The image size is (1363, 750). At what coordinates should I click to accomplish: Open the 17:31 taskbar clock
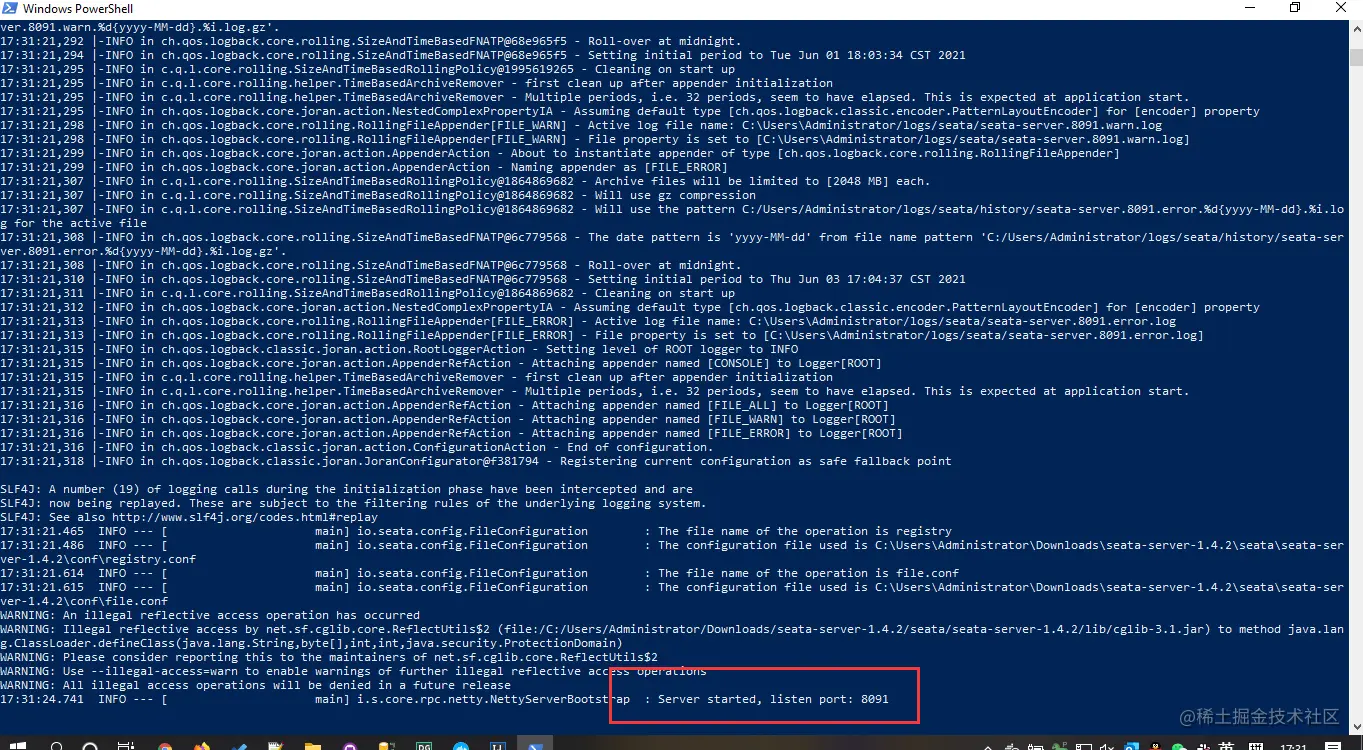click(x=1293, y=746)
